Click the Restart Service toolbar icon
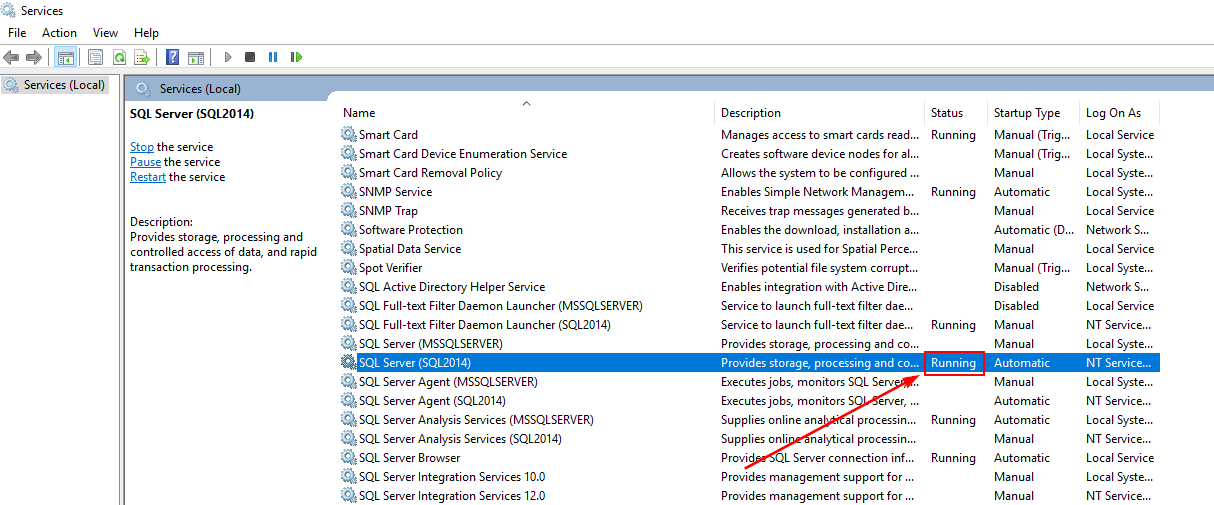The width and height of the screenshot is (1214, 505). [296, 57]
